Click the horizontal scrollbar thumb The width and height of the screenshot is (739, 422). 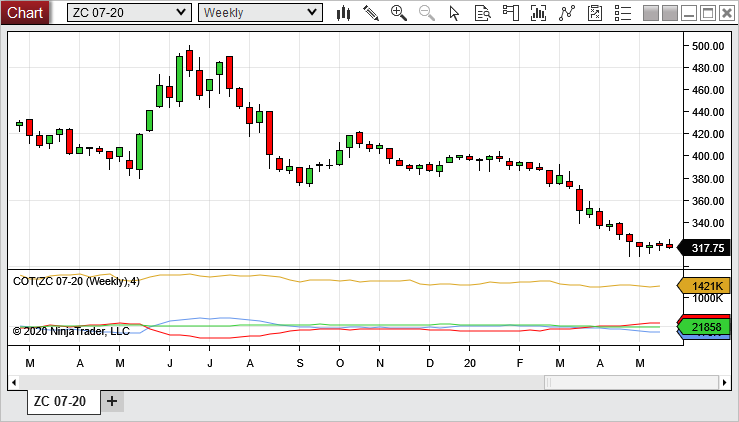pyautogui.click(x=628, y=382)
